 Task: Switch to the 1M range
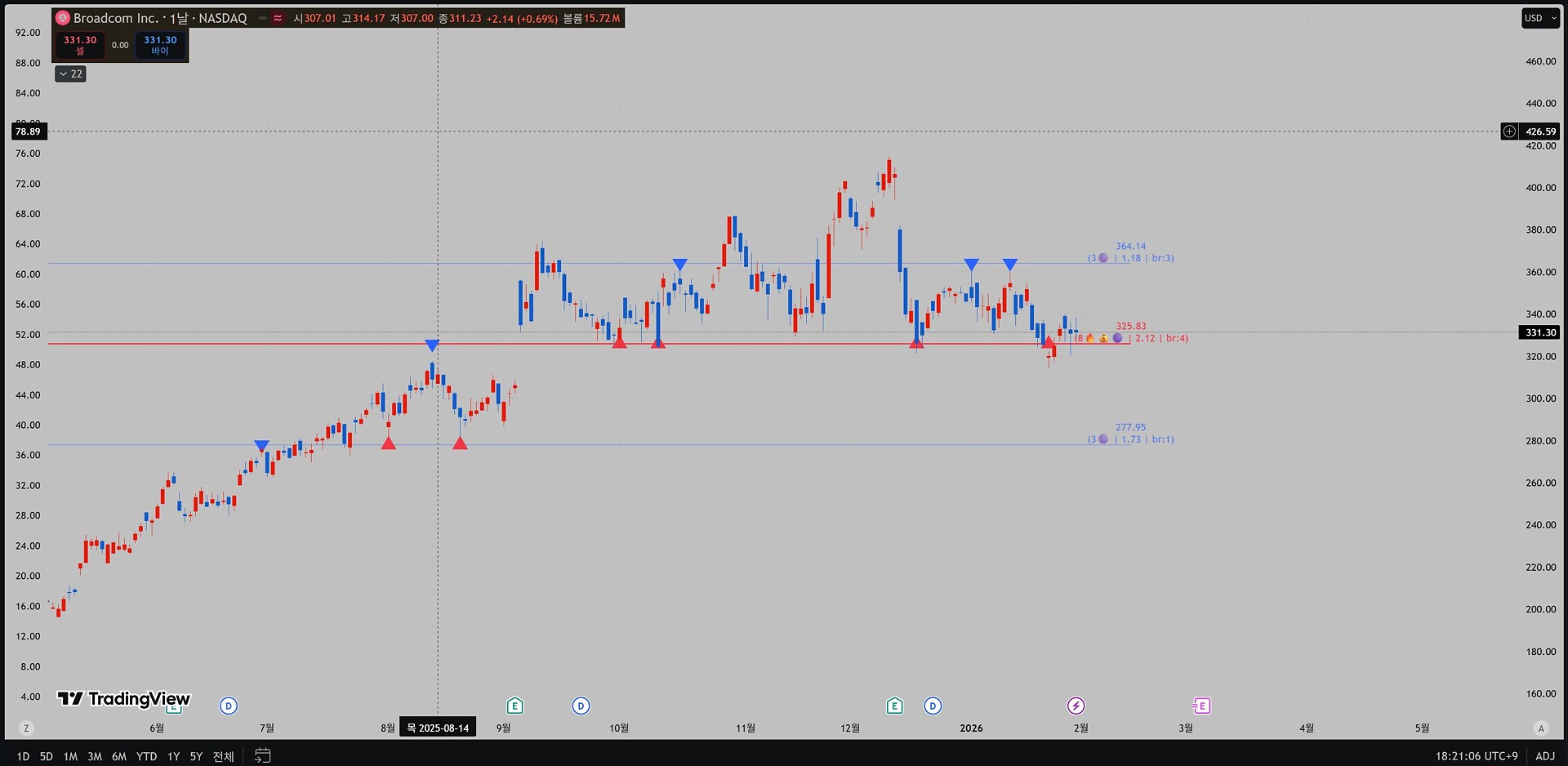pos(70,756)
